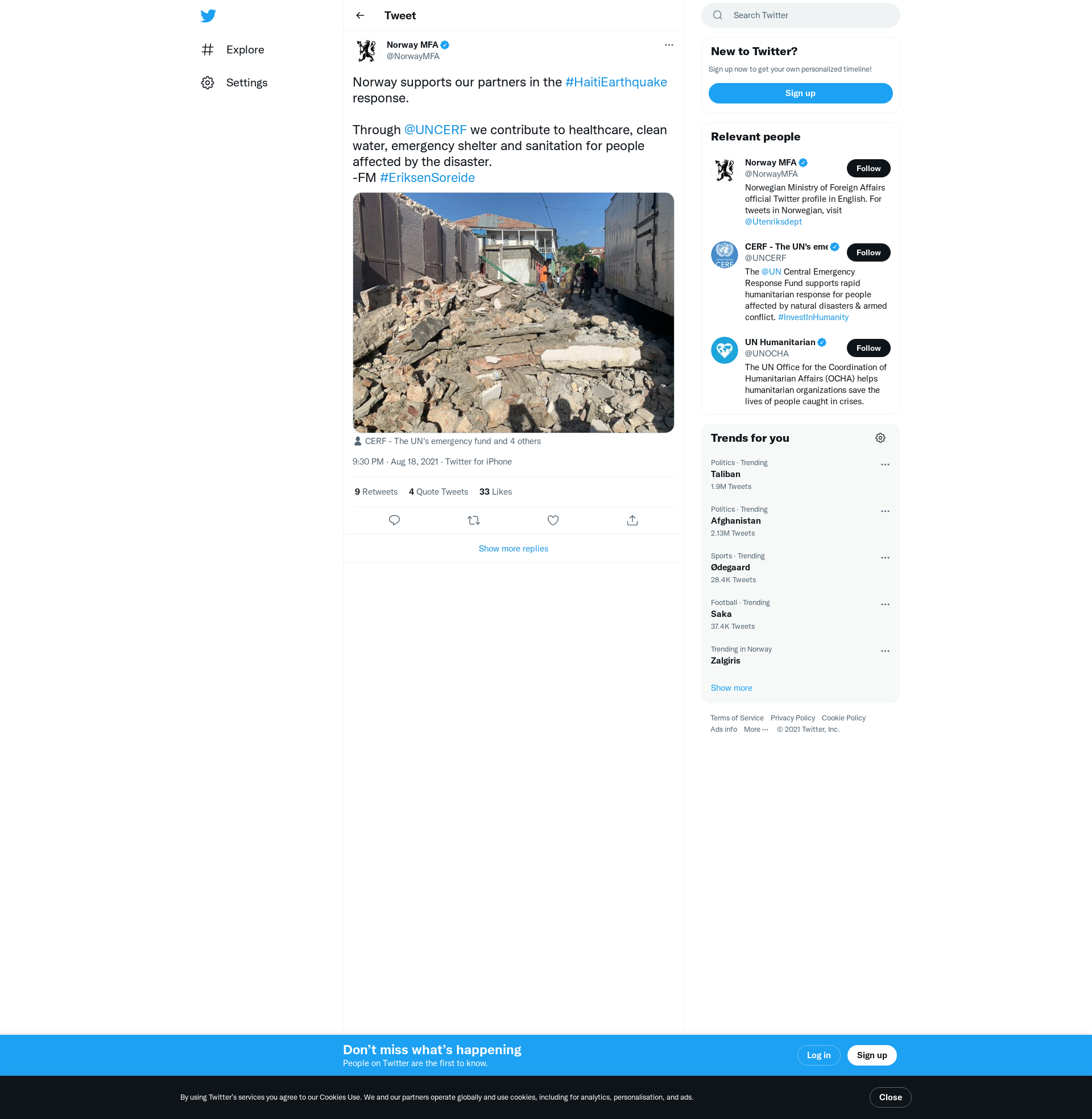Open the tweet's three-dot more menu
Screen dimensions: 1092x1119
(669, 45)
